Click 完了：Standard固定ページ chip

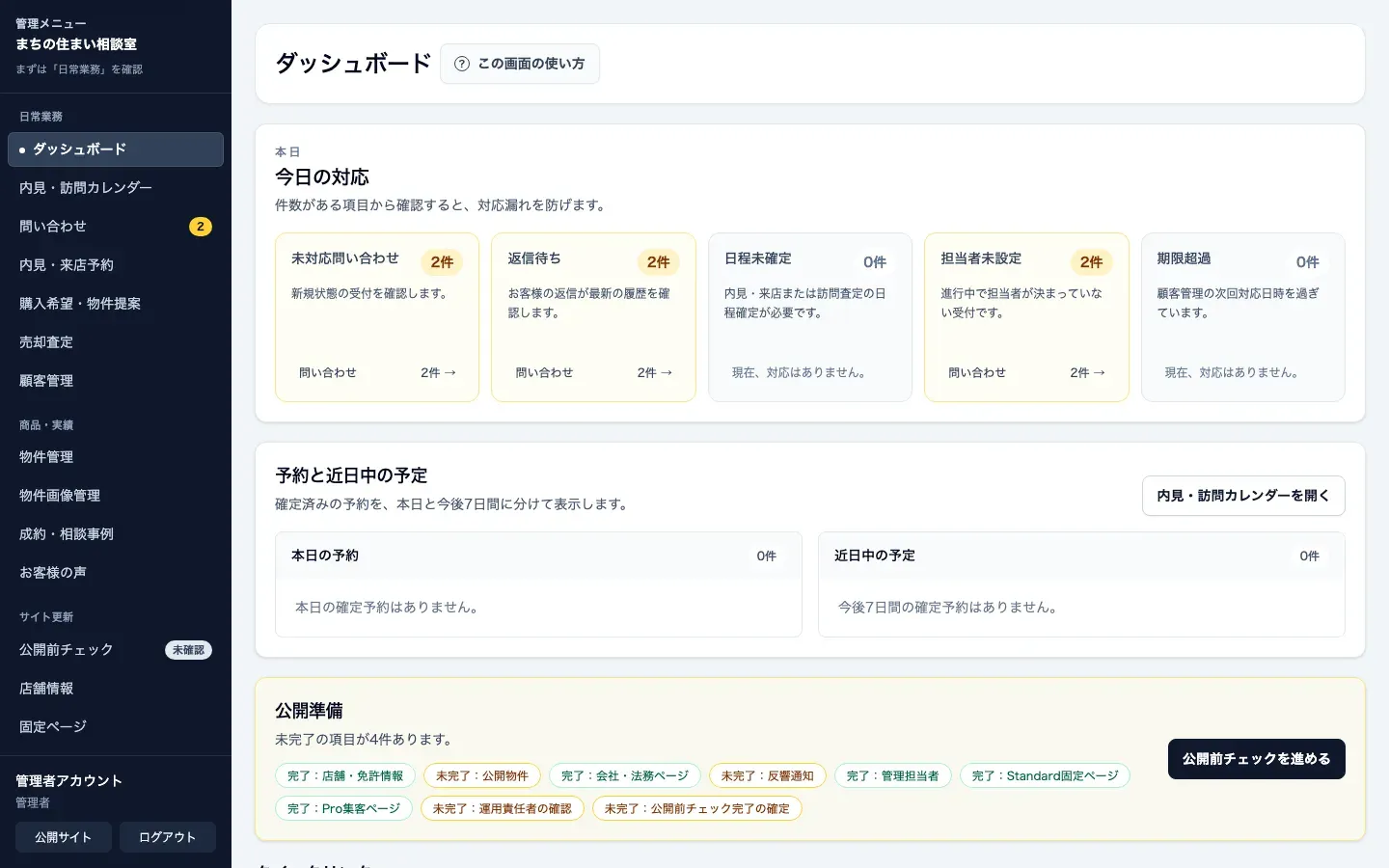click(x=1045, y=775)
